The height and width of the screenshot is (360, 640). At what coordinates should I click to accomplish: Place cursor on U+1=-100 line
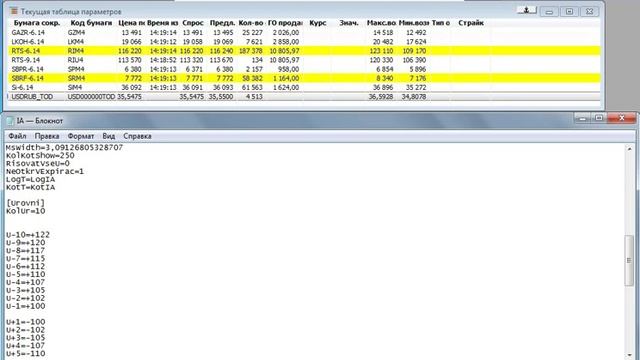[x=25, y=322]
